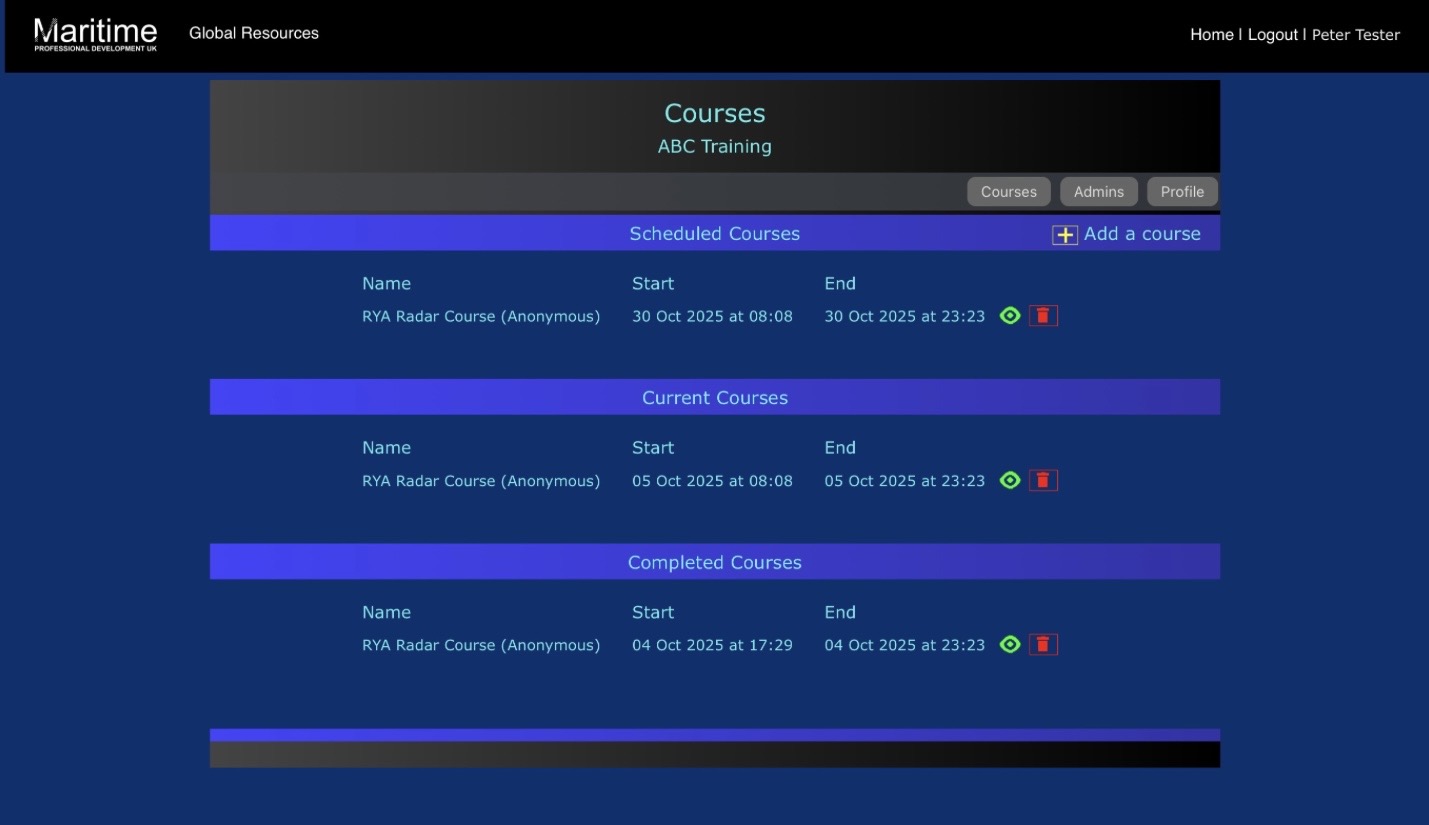Open the Profile tab
Viewport: 1429px width, 825px height.
coord(1182,191)
